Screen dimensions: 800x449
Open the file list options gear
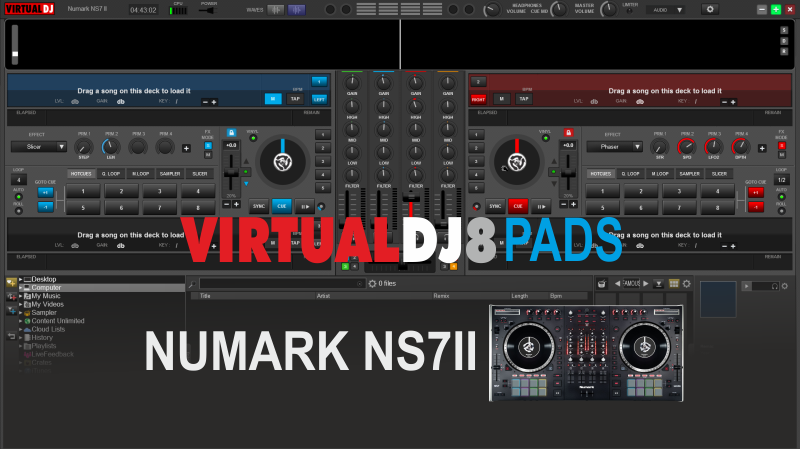click(372, 284)
